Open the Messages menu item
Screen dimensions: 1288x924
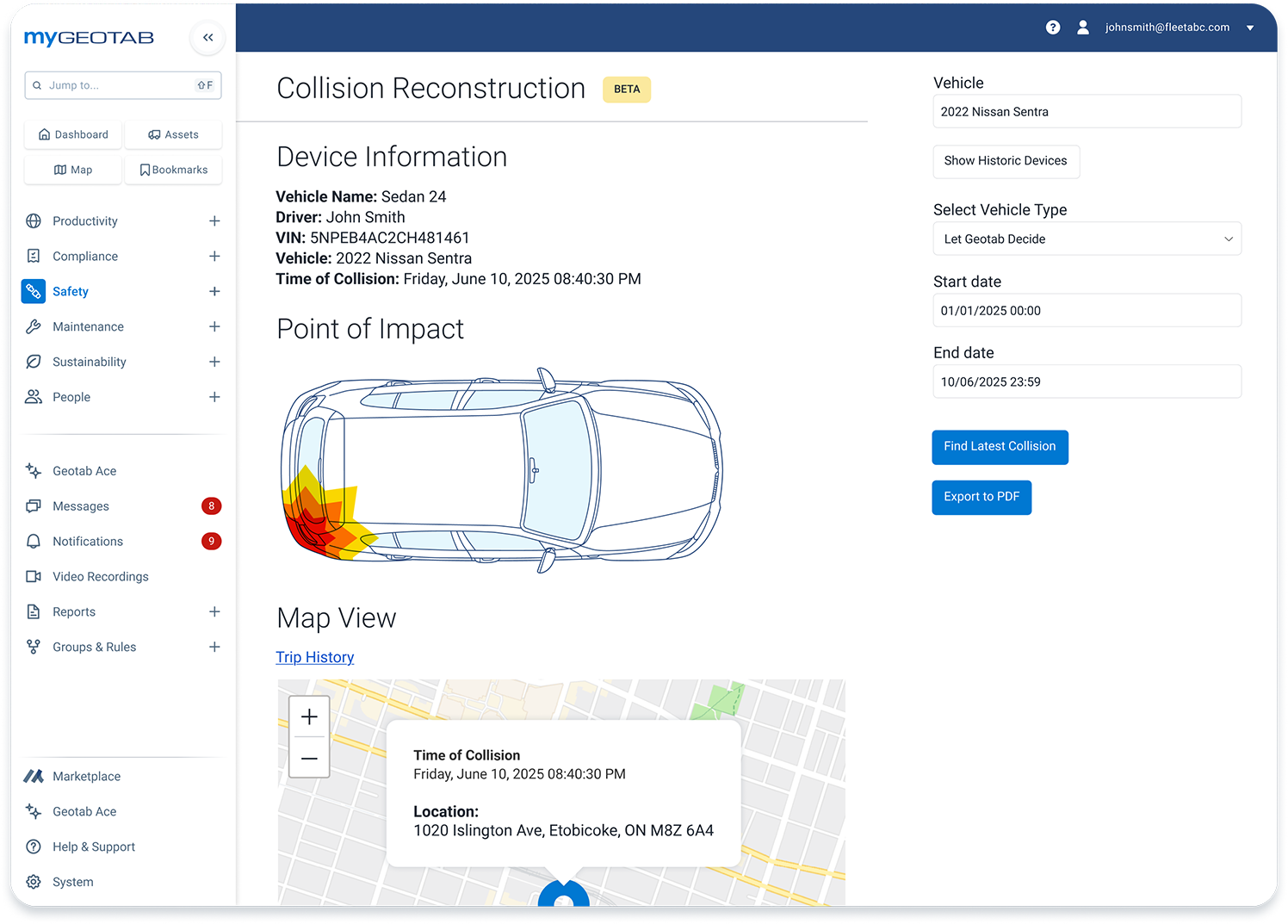tap(81, 506)
